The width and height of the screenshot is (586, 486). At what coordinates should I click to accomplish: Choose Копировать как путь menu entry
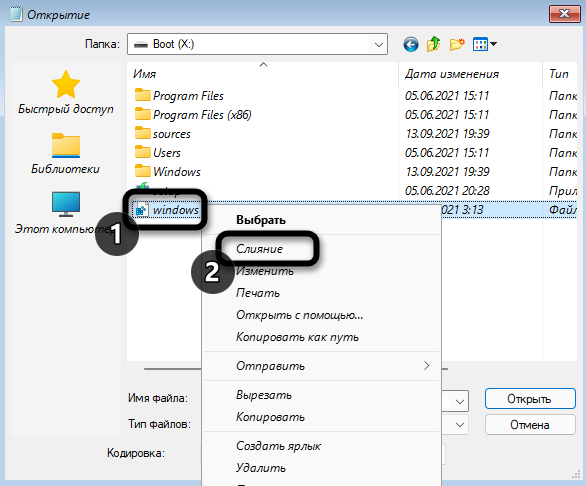coord(297,337)
